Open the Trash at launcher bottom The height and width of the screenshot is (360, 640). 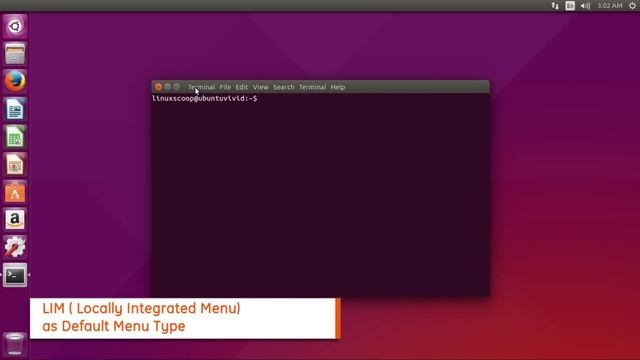tap(15, 344)
